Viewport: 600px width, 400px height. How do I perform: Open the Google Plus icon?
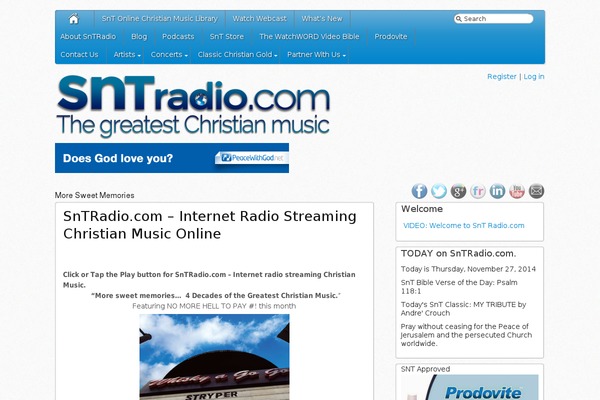458,191
